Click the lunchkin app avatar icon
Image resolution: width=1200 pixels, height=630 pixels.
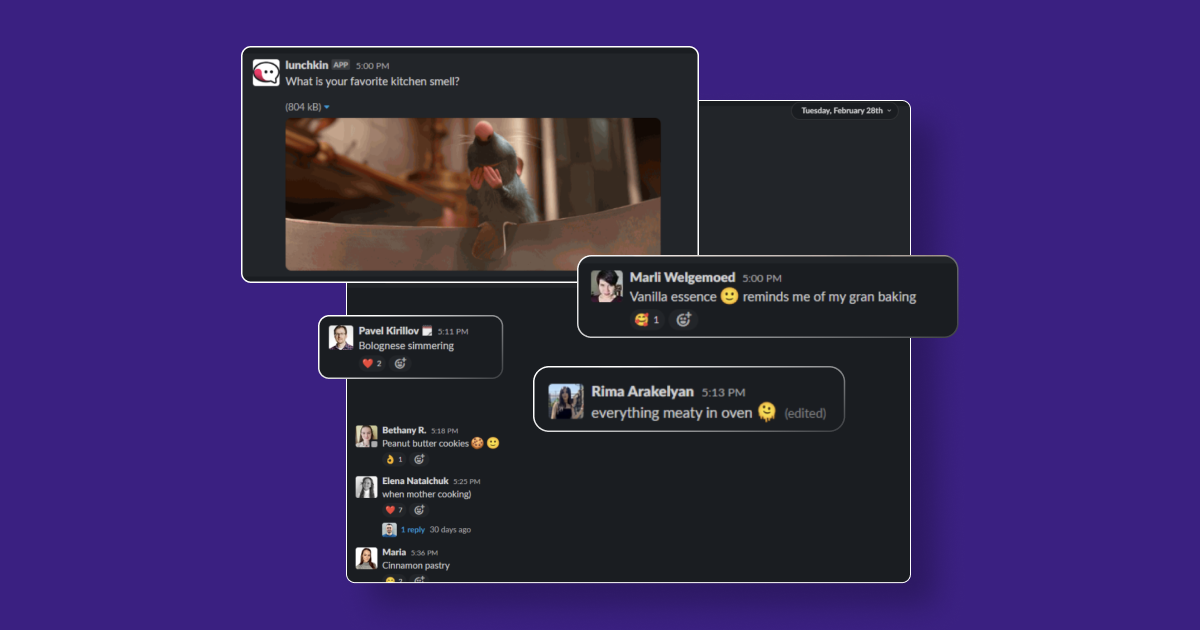pyautogui.click(x=266, y=73)
